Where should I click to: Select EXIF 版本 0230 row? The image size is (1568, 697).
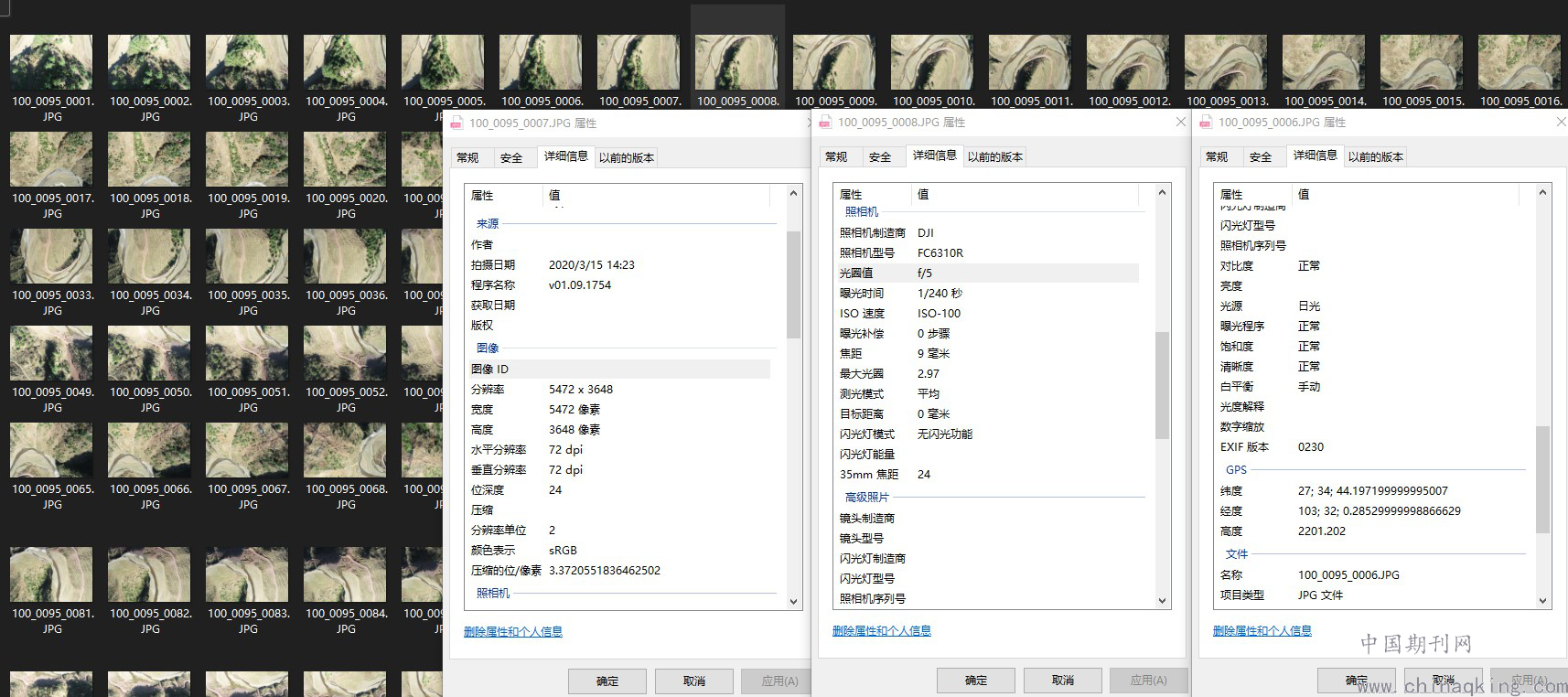point(1369,446)
